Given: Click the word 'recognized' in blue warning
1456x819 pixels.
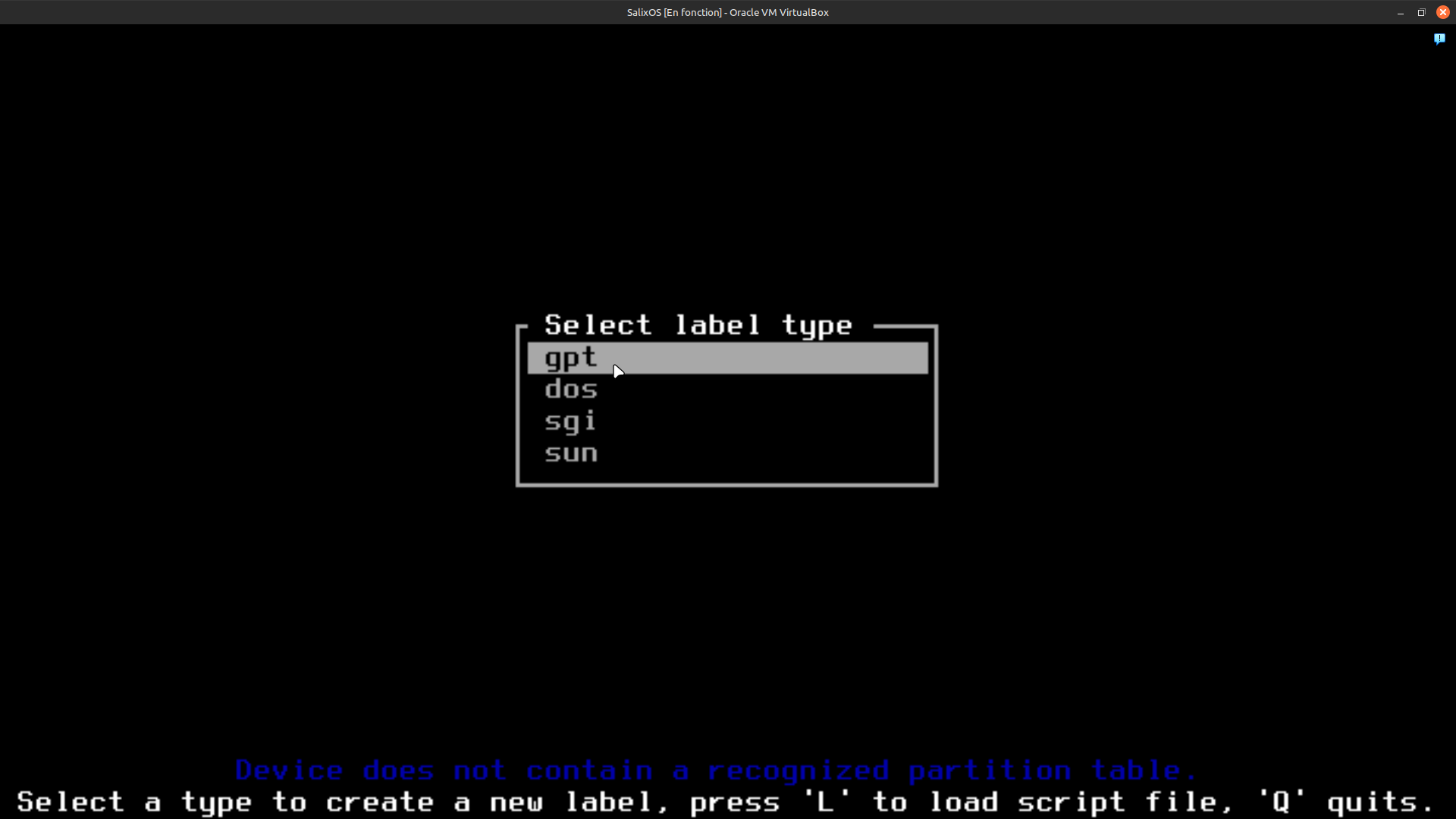Looking at the screenshot, I should [x=798, y=770].
